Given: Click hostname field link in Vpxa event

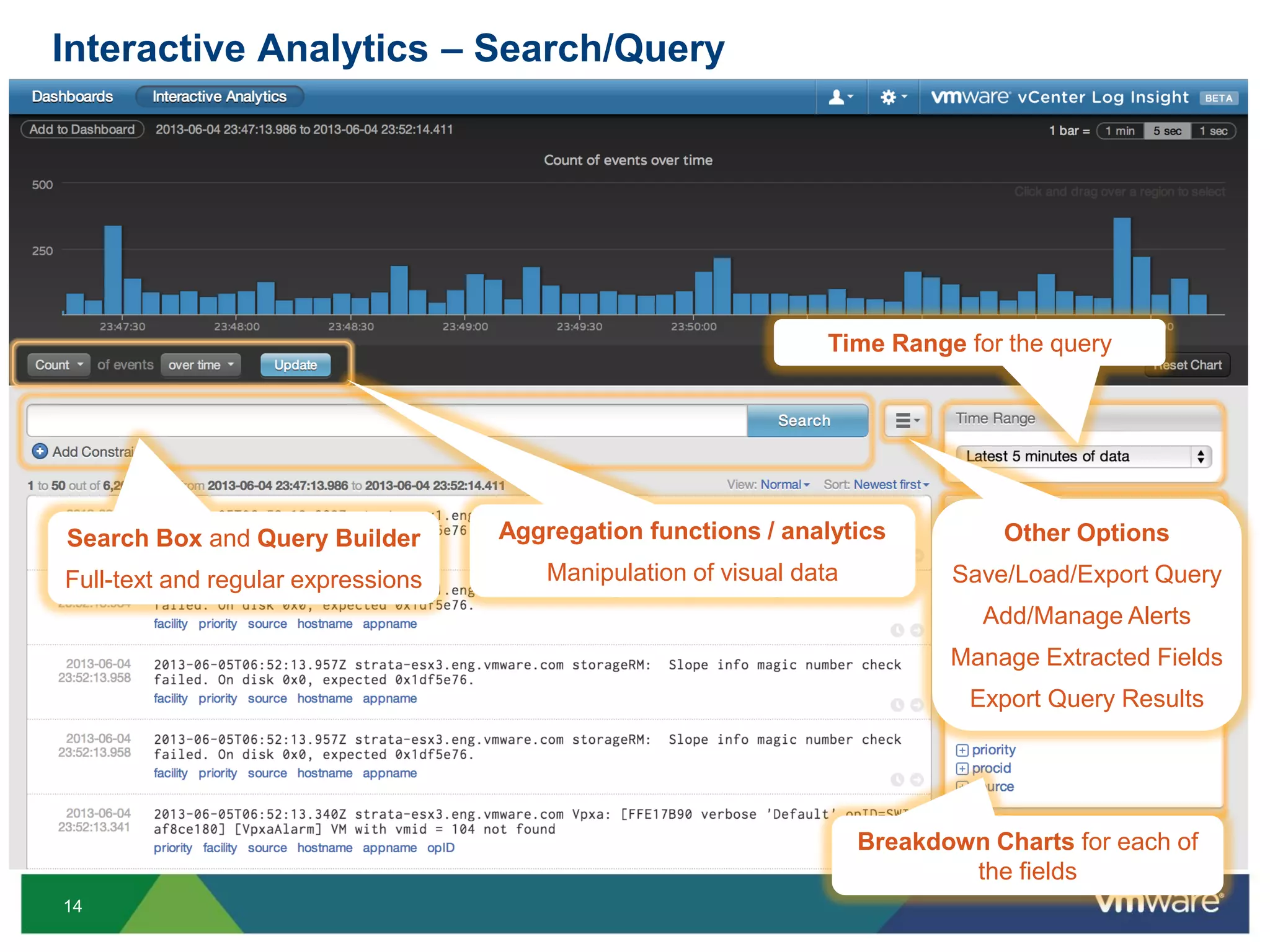Looking at the screenshot, I should pyautogui.click(x=325, y=848).
